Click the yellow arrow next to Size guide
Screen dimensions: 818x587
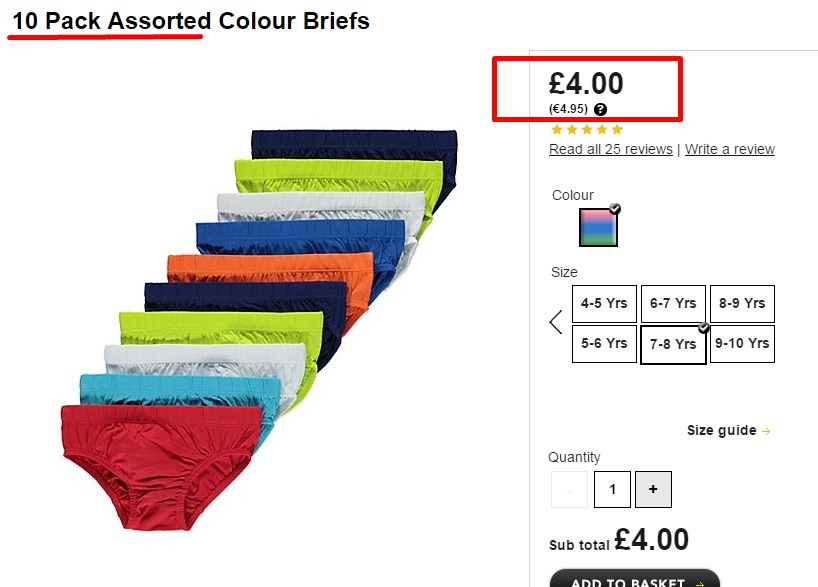pyautogui.click(x=766, y=431)
